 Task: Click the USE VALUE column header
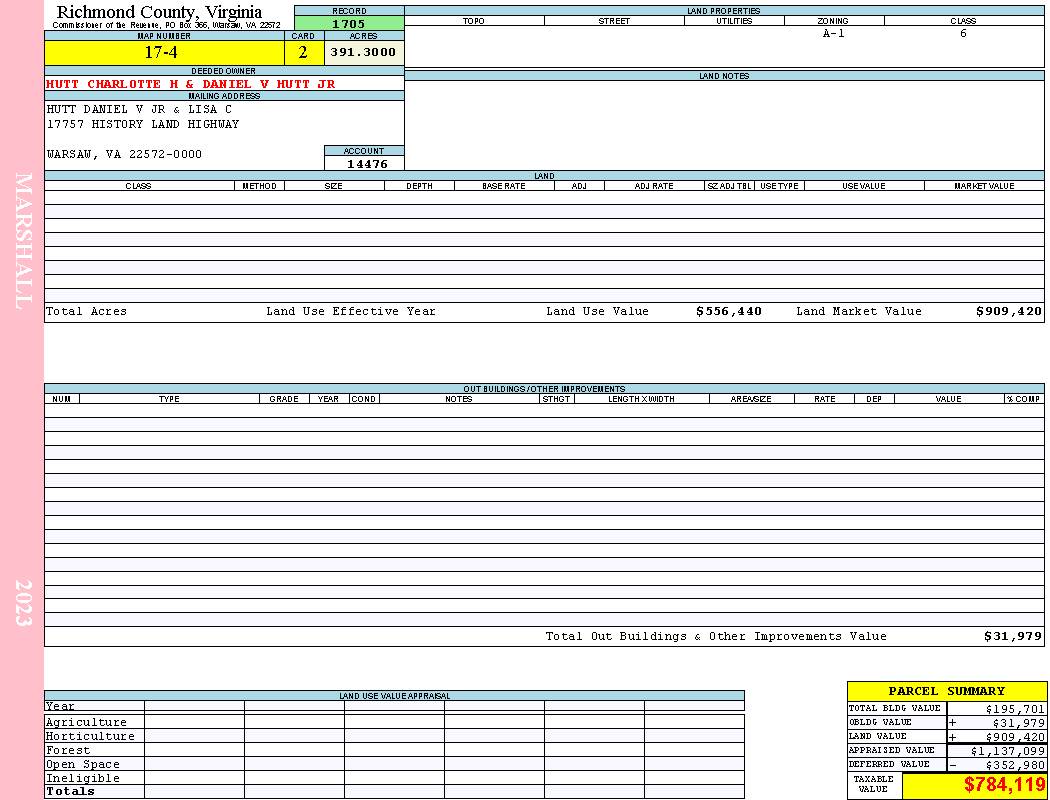pos(863,186)
